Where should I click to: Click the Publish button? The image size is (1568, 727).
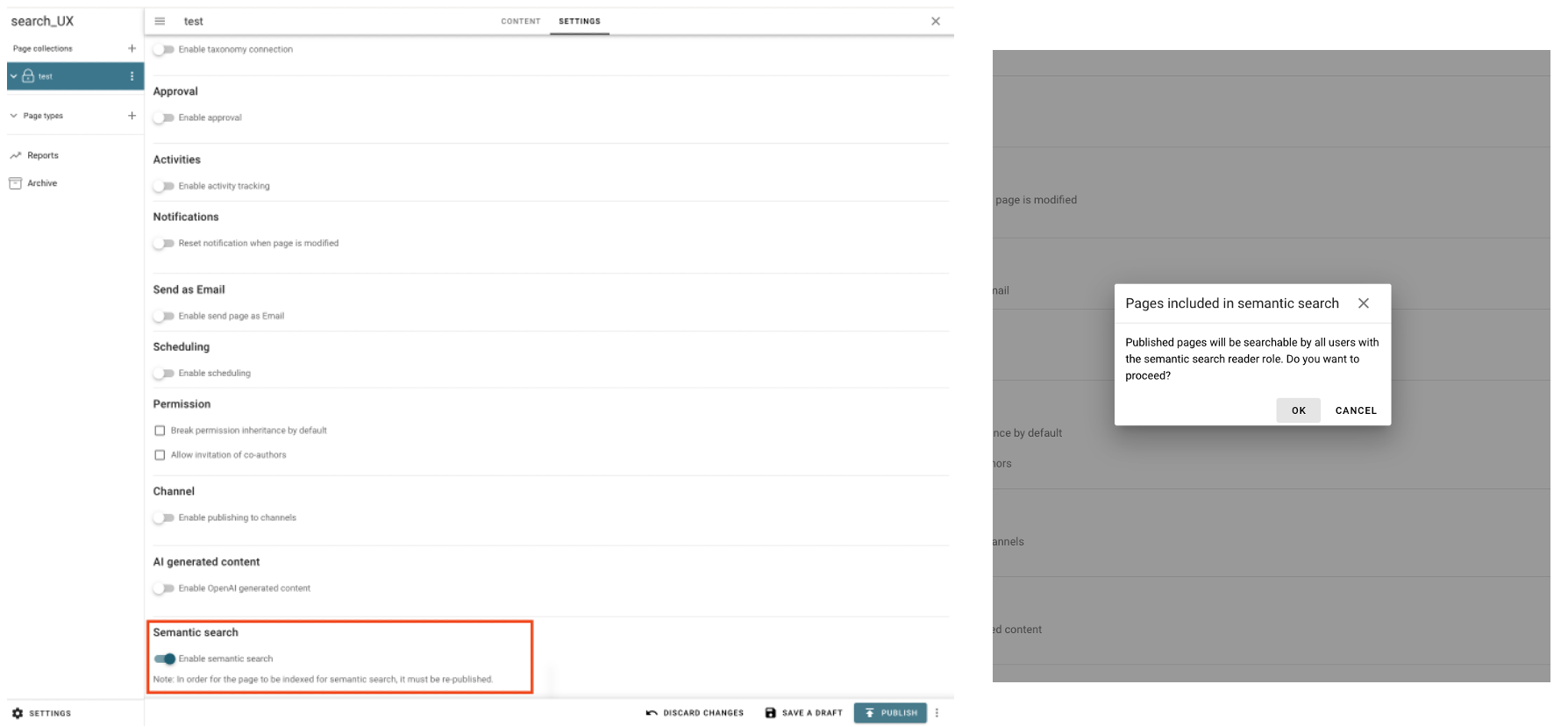890,713
